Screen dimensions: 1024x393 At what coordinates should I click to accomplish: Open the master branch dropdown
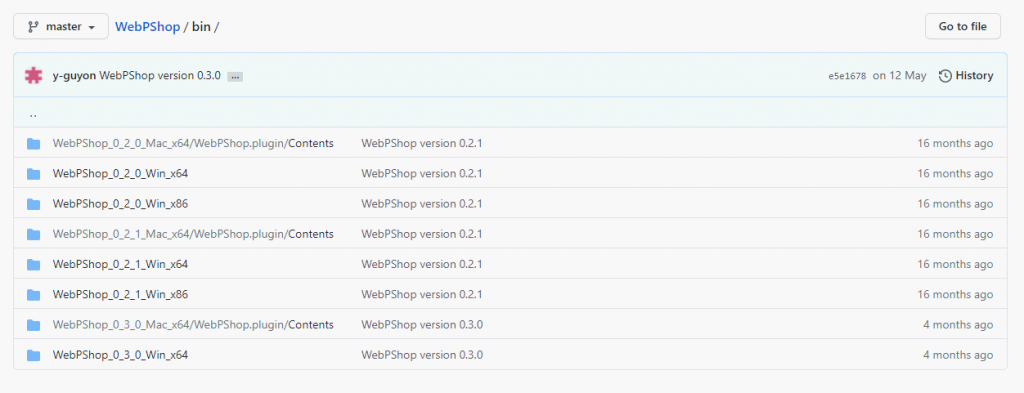61,27
